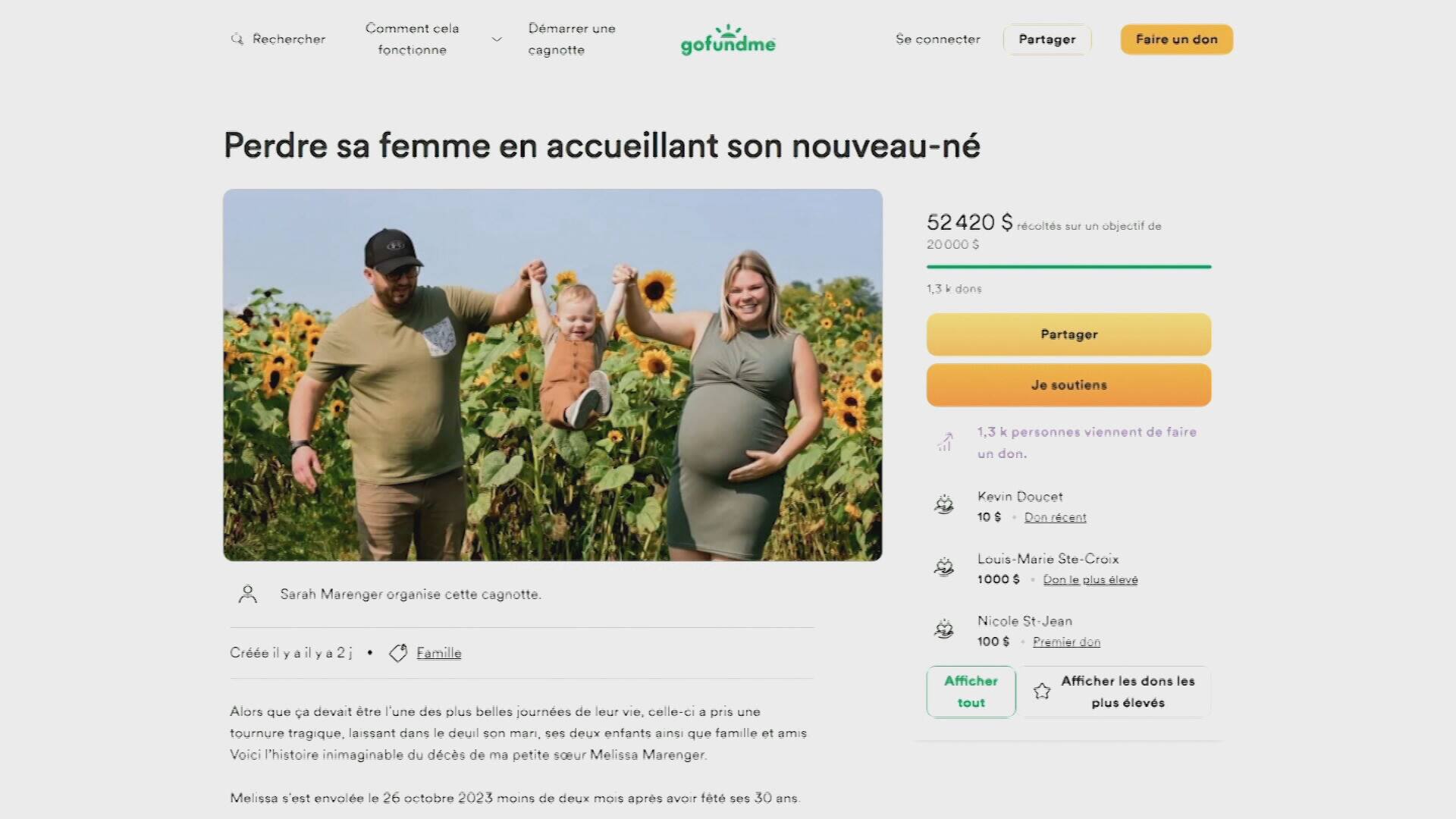1456x819 pixels.
Task: Open the family sunflower photo
Action: pos(553,375)
